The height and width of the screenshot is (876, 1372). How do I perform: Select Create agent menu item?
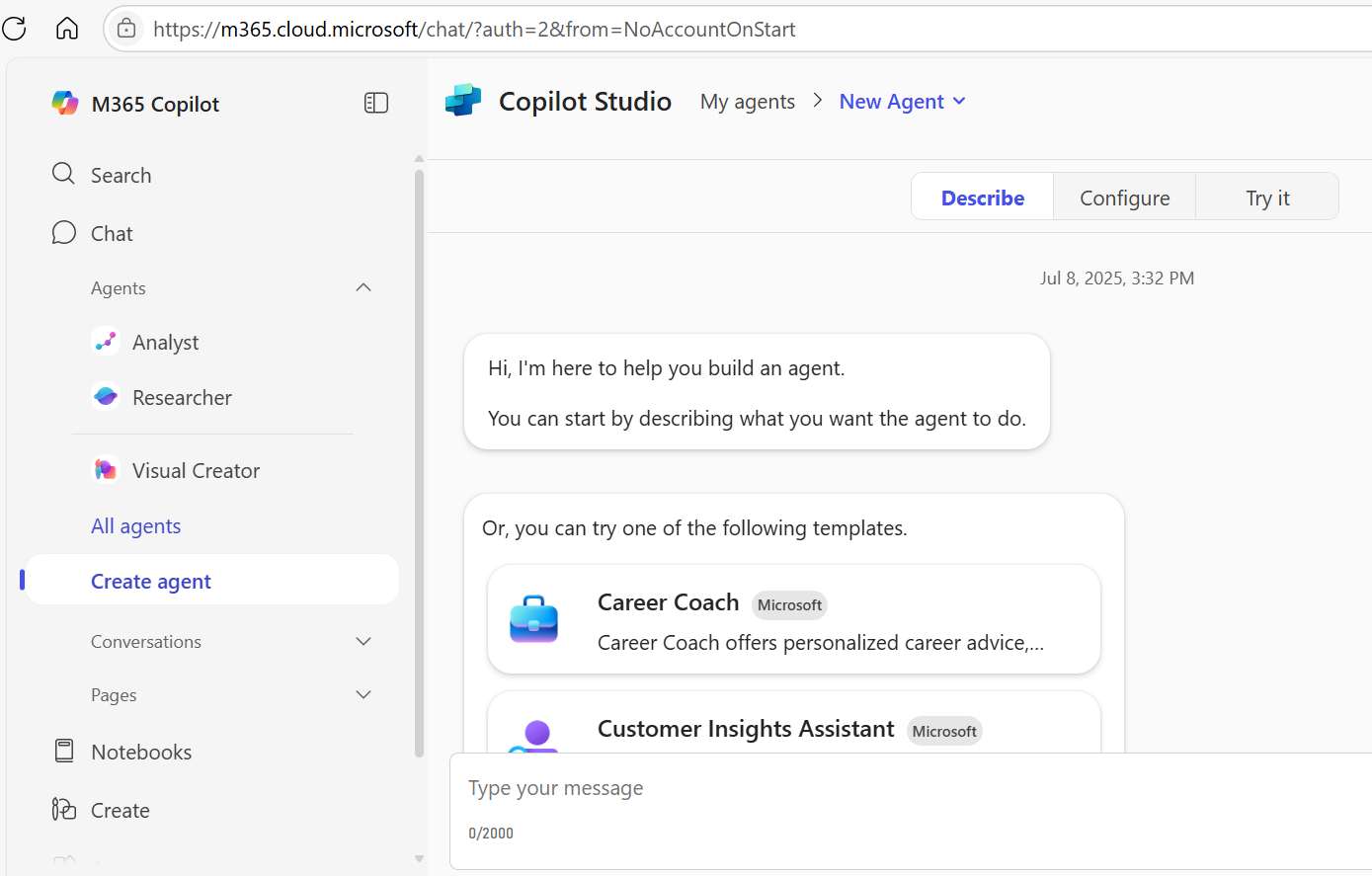point(212,581)
